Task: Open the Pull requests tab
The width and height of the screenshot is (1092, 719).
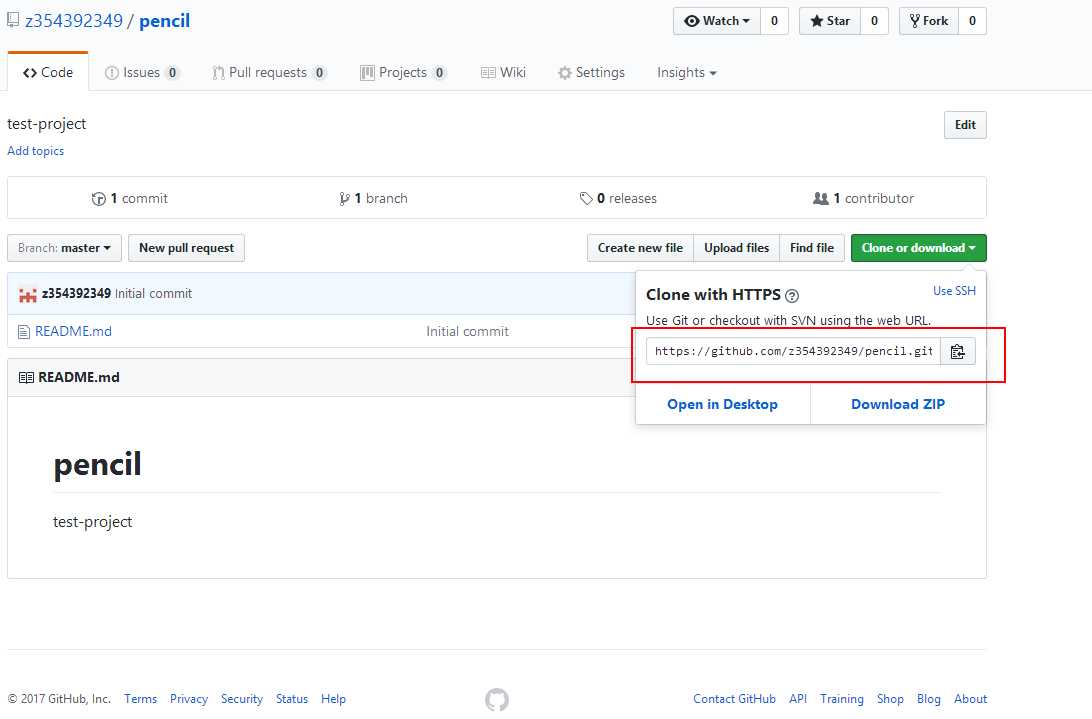Action: (x=270, y=72)
